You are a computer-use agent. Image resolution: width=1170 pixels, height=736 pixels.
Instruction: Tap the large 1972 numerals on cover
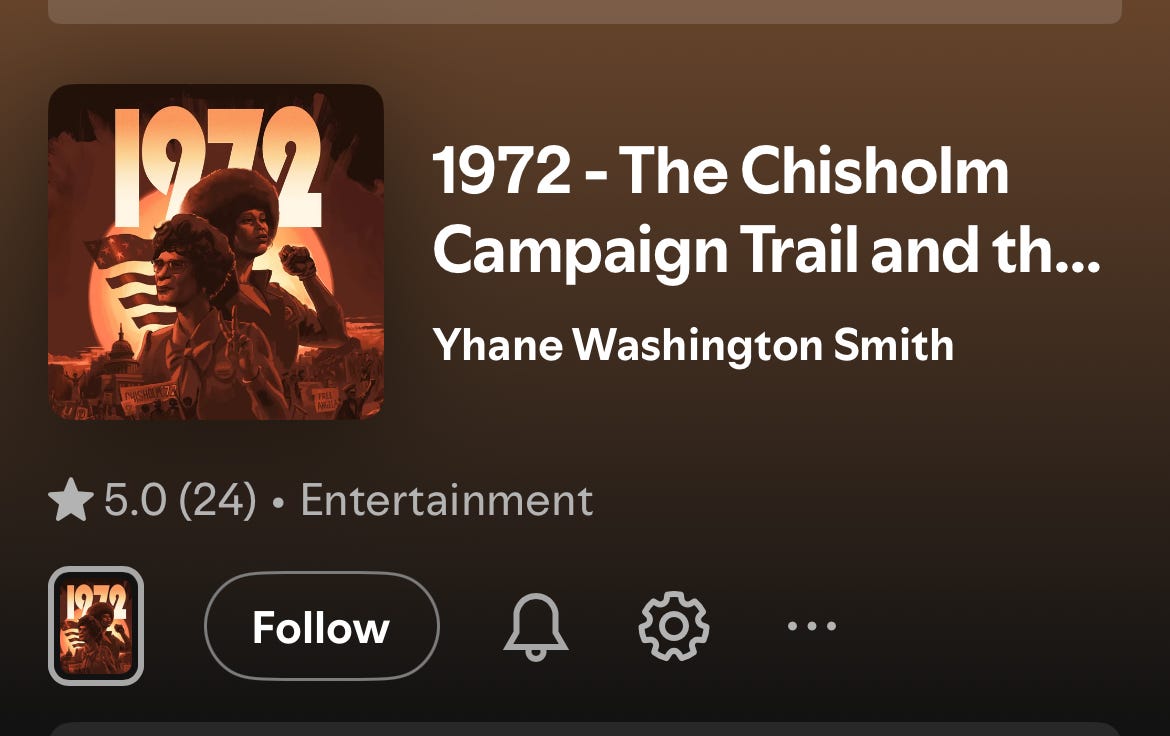coord(218,166)
